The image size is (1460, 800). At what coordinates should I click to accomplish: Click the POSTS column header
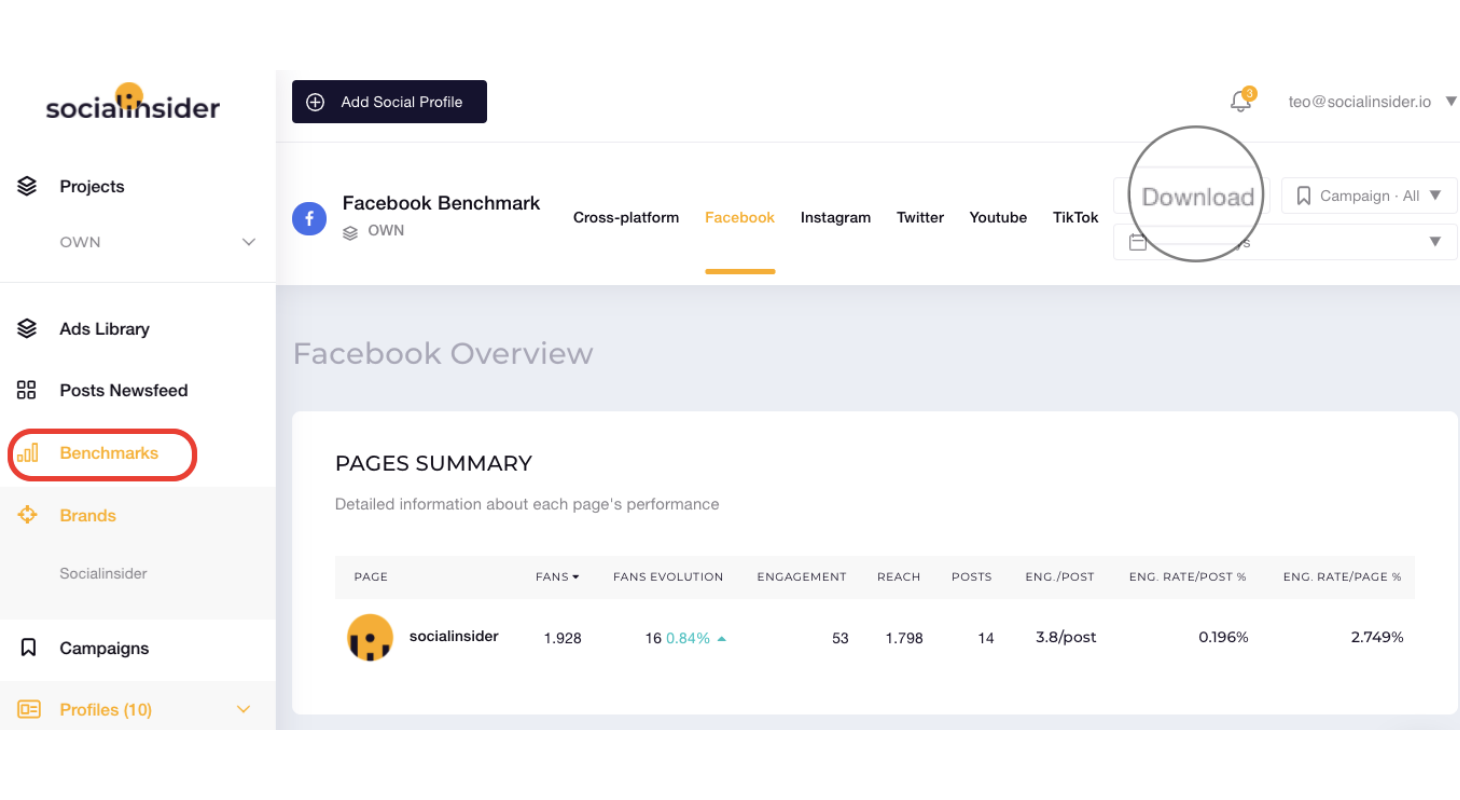click(972, 577)
